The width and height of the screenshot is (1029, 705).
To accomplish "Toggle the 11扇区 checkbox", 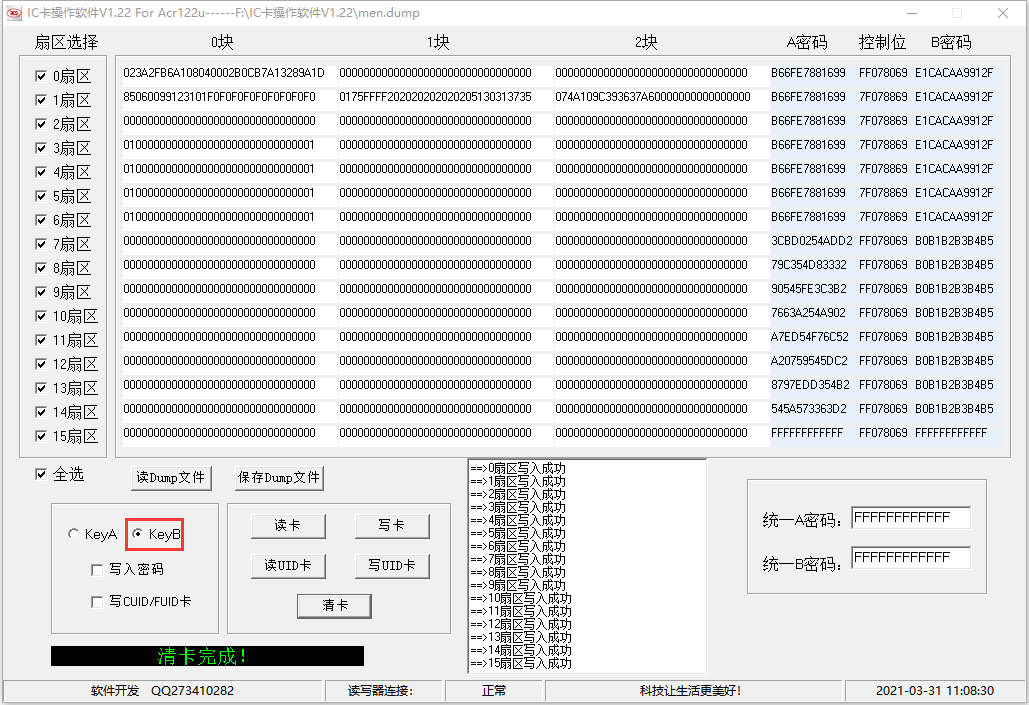I will pos(41,340).
